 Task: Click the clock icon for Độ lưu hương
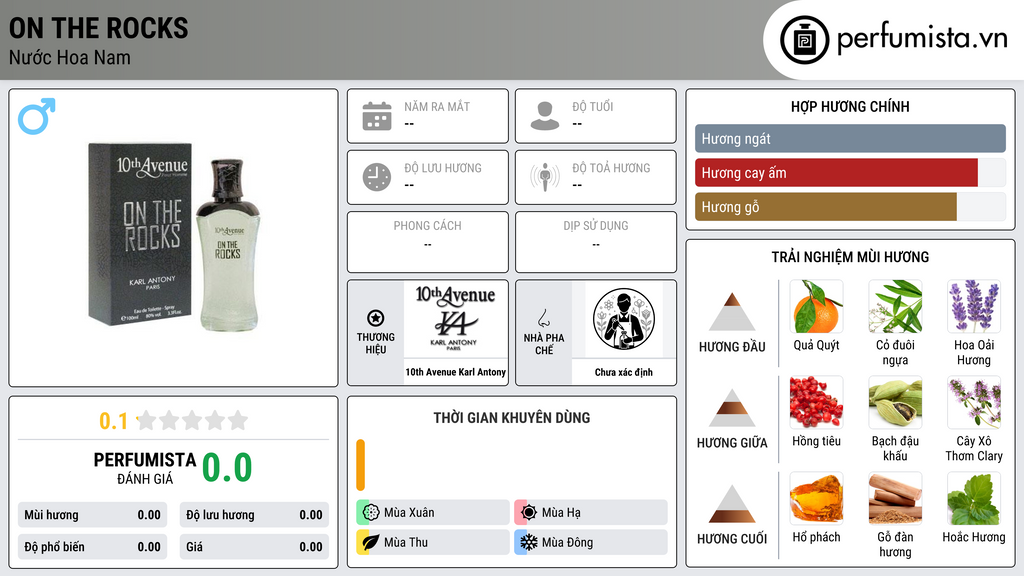point(377,177)
